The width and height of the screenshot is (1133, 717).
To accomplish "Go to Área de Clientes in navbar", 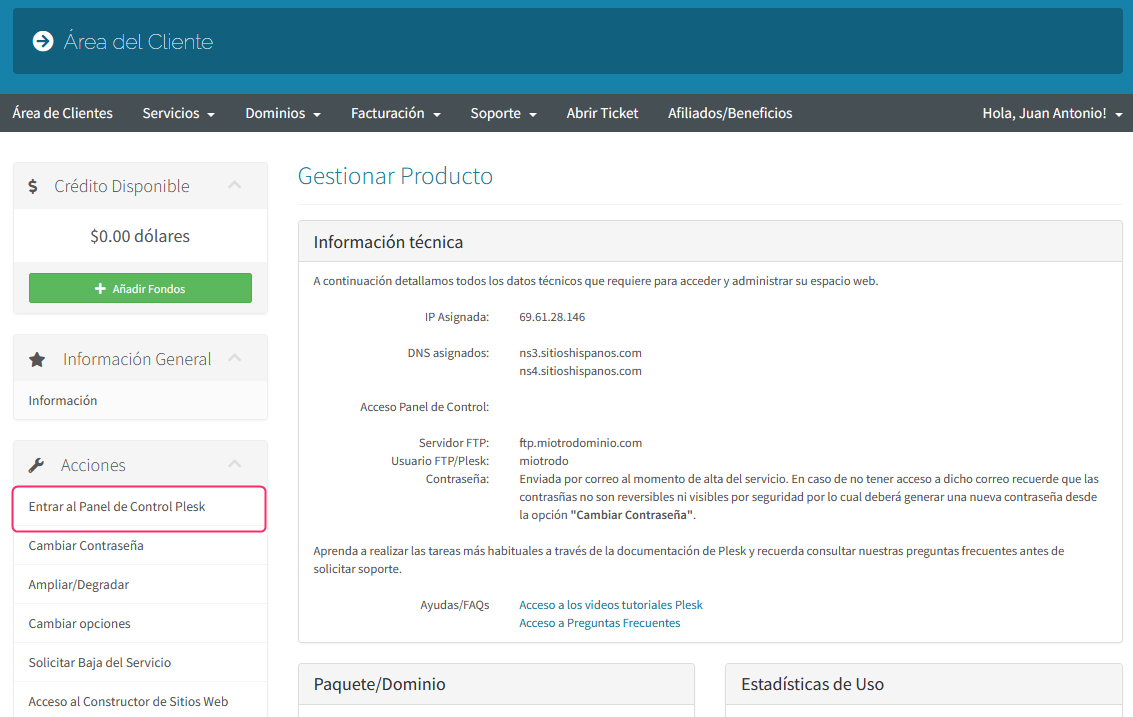I will click(62, 113).
